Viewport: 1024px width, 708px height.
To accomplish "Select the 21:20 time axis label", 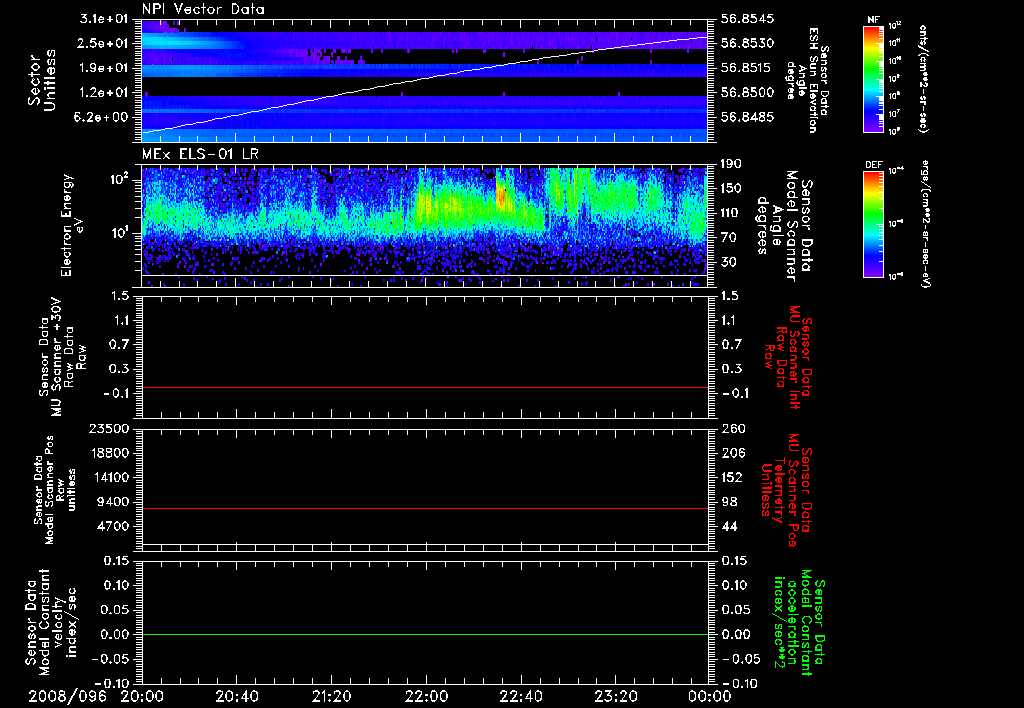I will point(332,696).
